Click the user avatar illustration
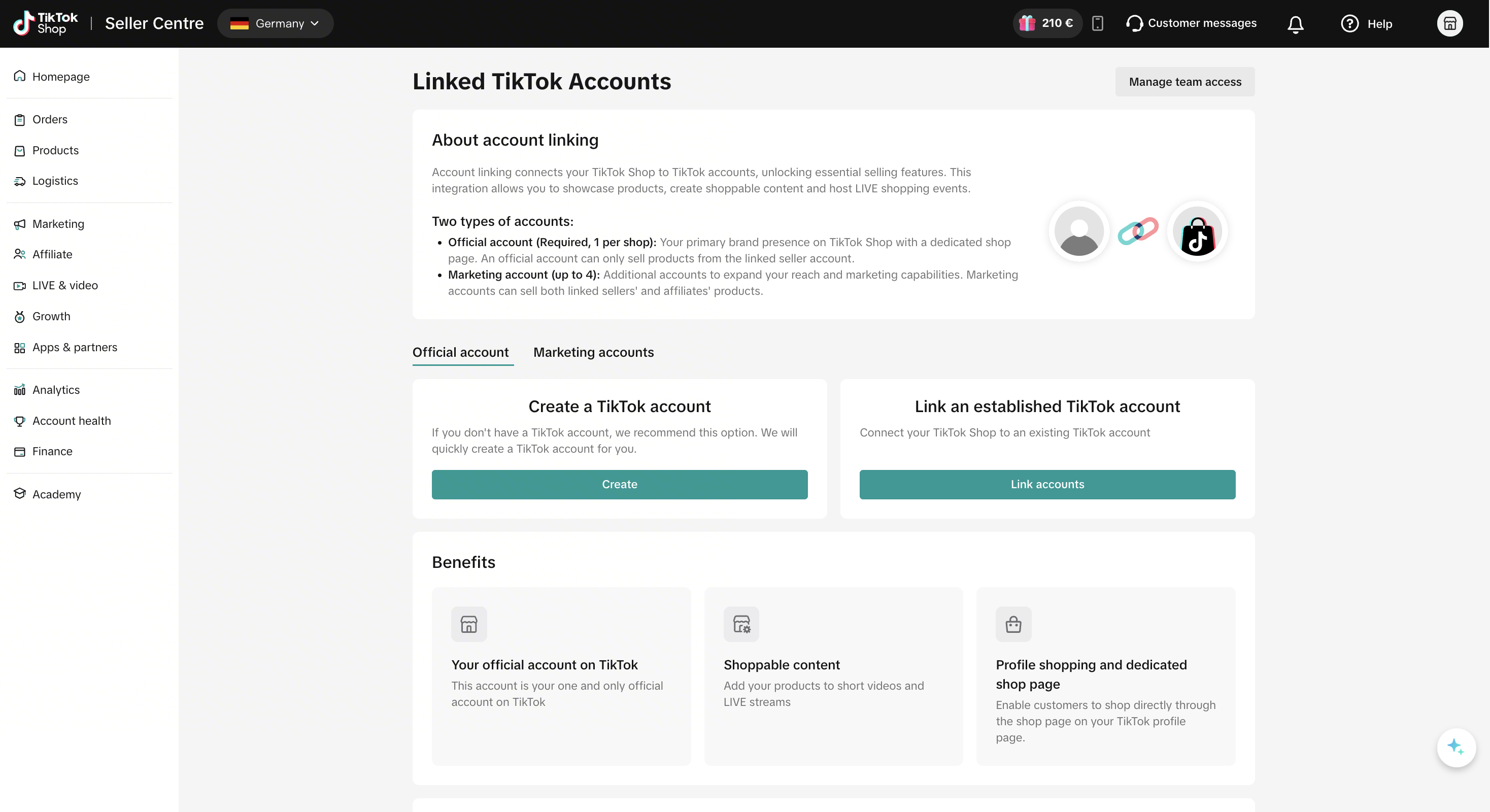Screen dimensions: 1490x812 click(1079, 231)
